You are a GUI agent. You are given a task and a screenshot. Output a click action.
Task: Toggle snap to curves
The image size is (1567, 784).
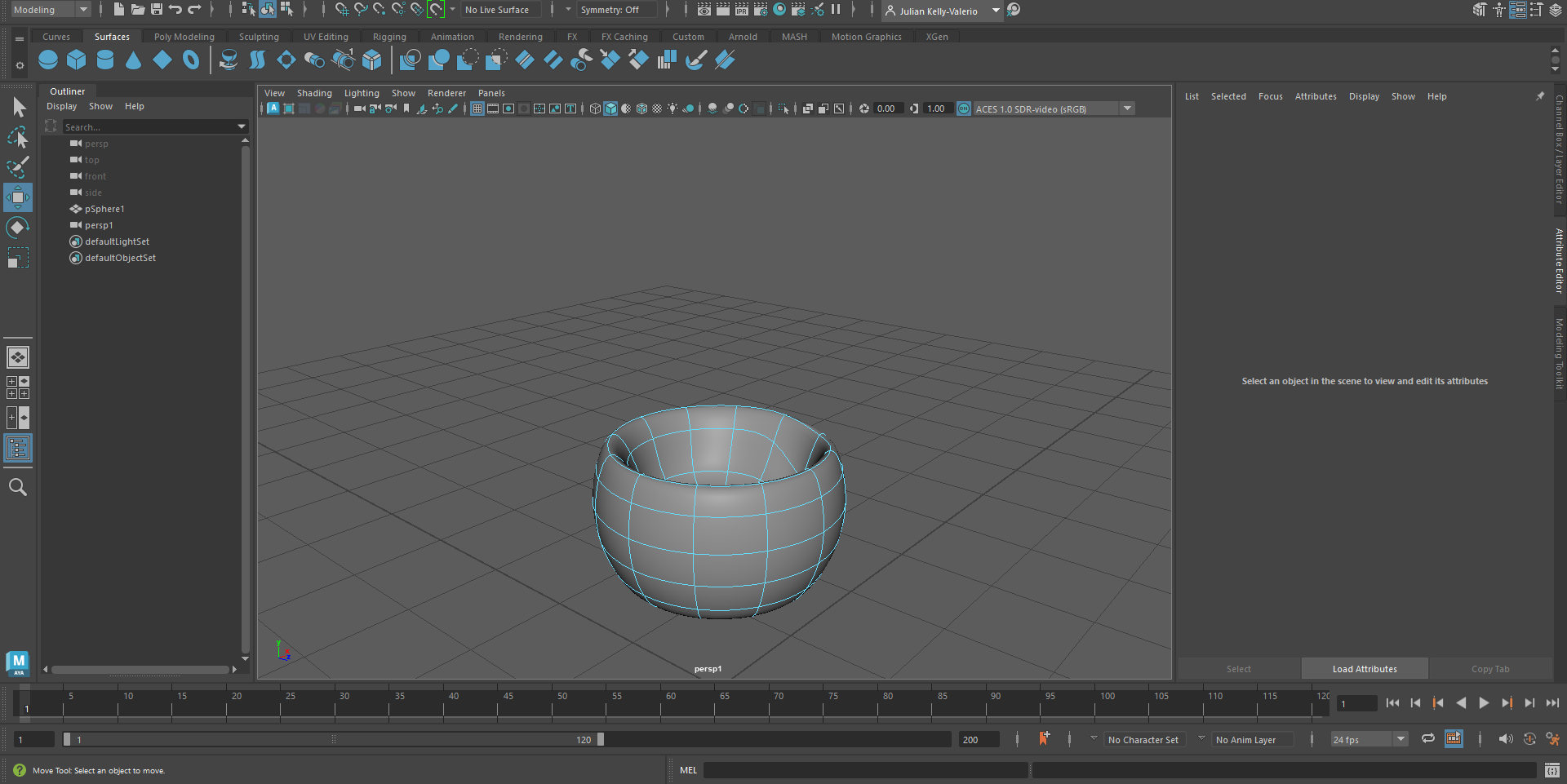(361, 10)
